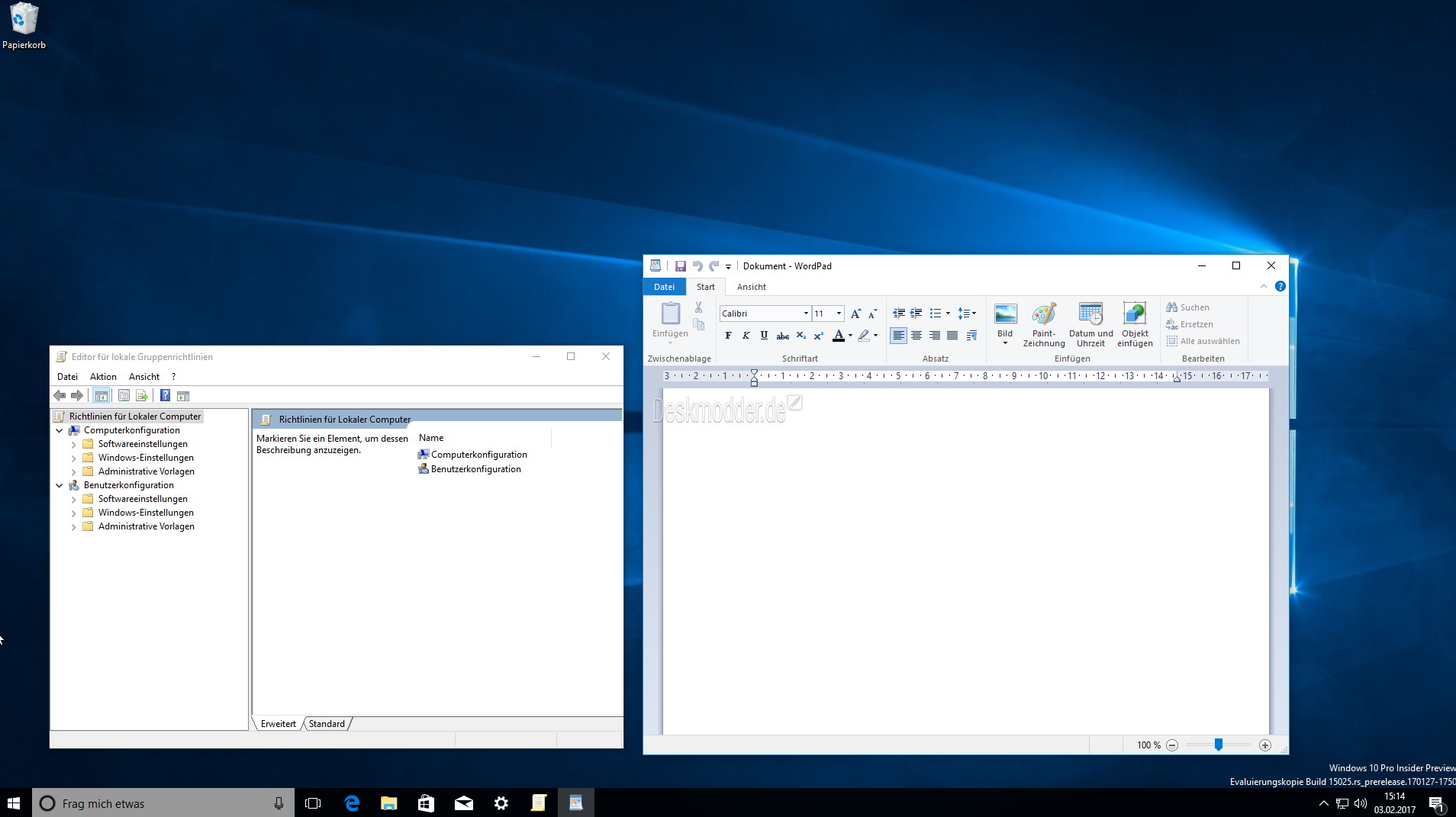Open the Aktion menu in Group Policy Editor
Image resolution: width=1456 pixels, height=817 pixels.
coord(103,377)
